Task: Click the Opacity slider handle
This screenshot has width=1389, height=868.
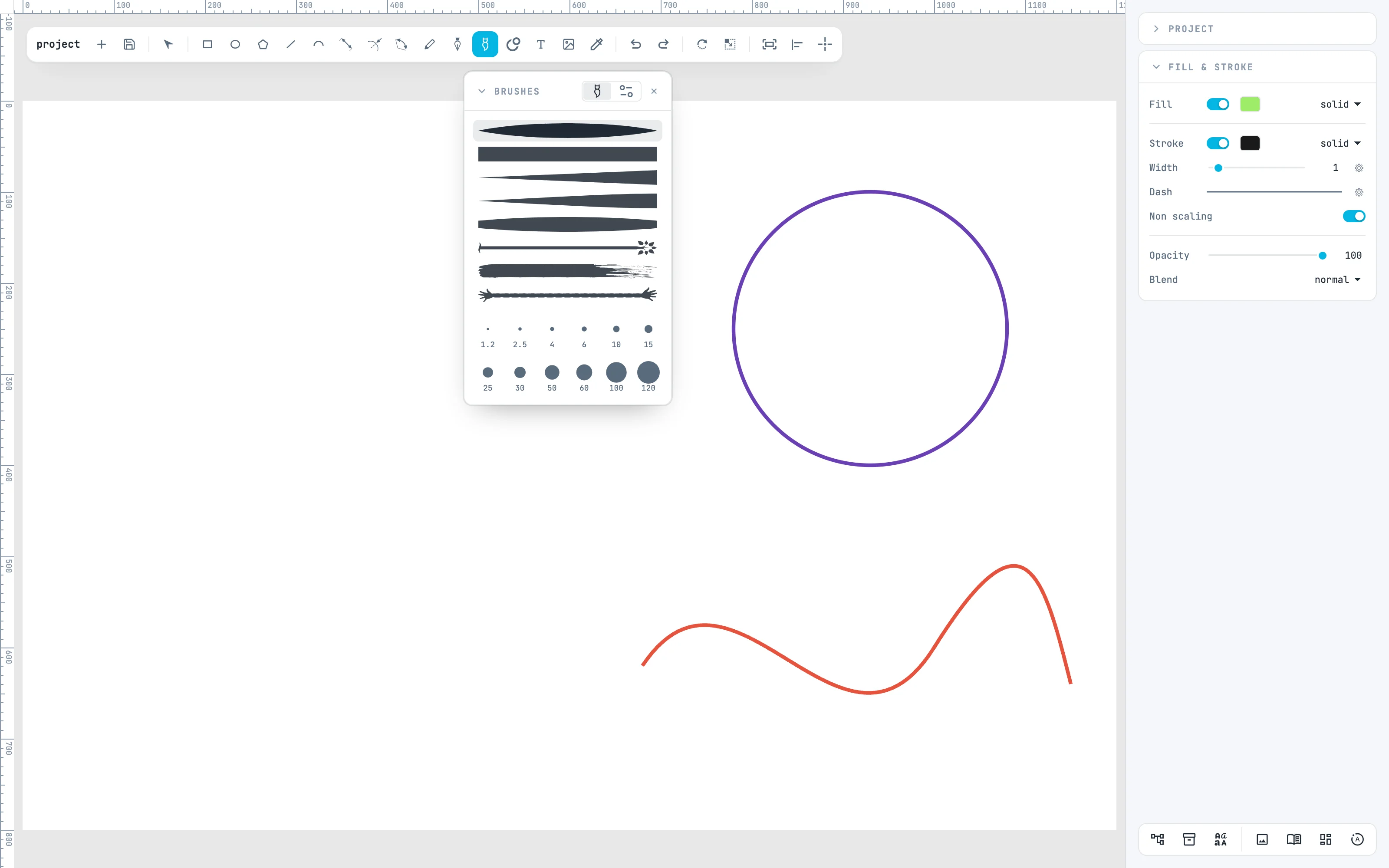Action: click(1323, 256)
